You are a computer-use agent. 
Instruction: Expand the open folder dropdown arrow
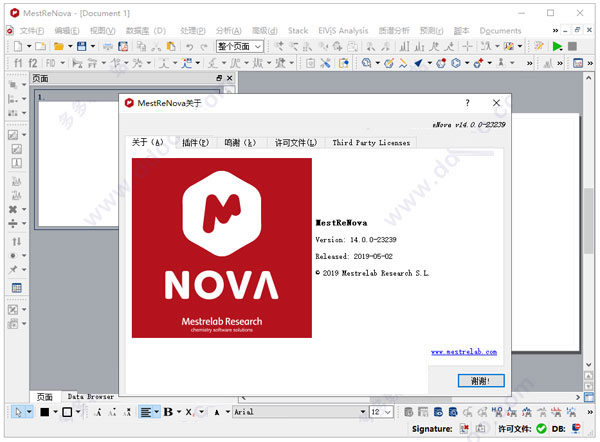coord(70,46)
